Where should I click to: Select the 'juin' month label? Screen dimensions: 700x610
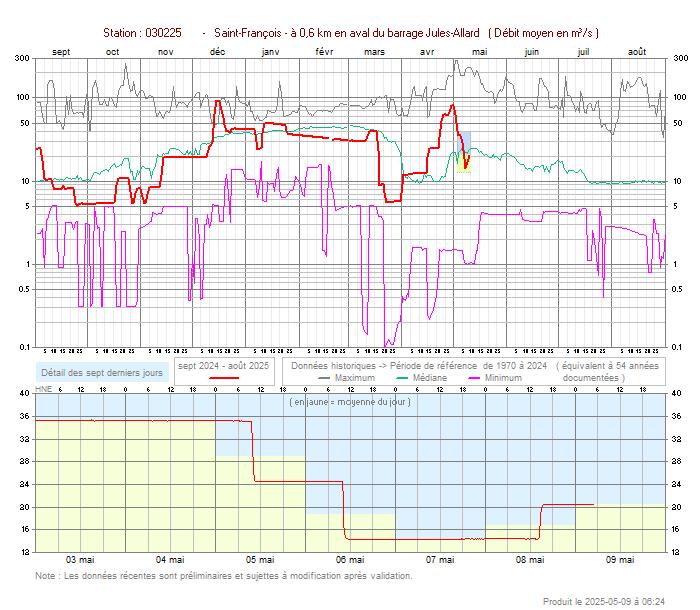pos(532,52)
